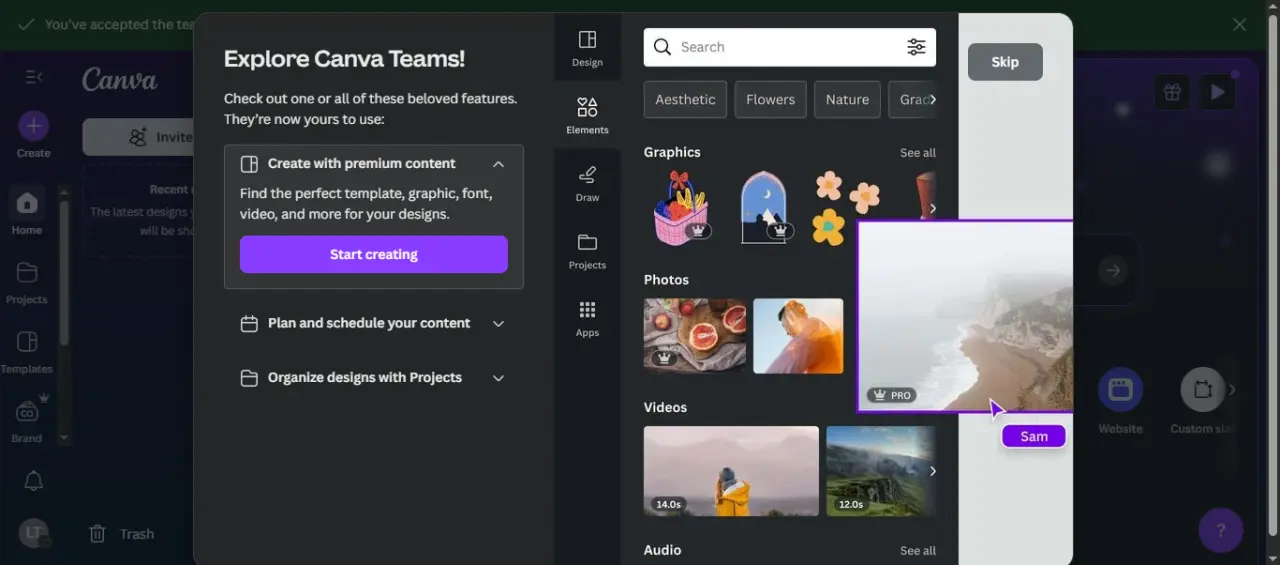Select the Flowers suggestion chip
This screenshot has height=565, width=1280.
770,100
